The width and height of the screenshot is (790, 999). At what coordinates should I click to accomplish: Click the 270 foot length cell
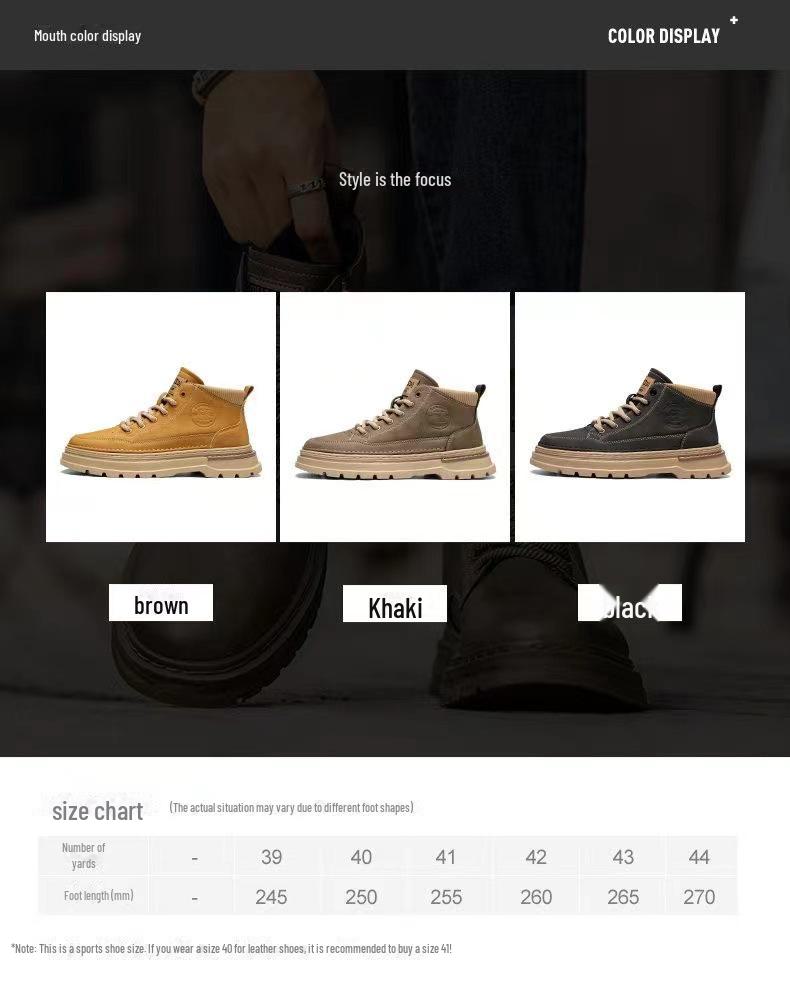699,897
